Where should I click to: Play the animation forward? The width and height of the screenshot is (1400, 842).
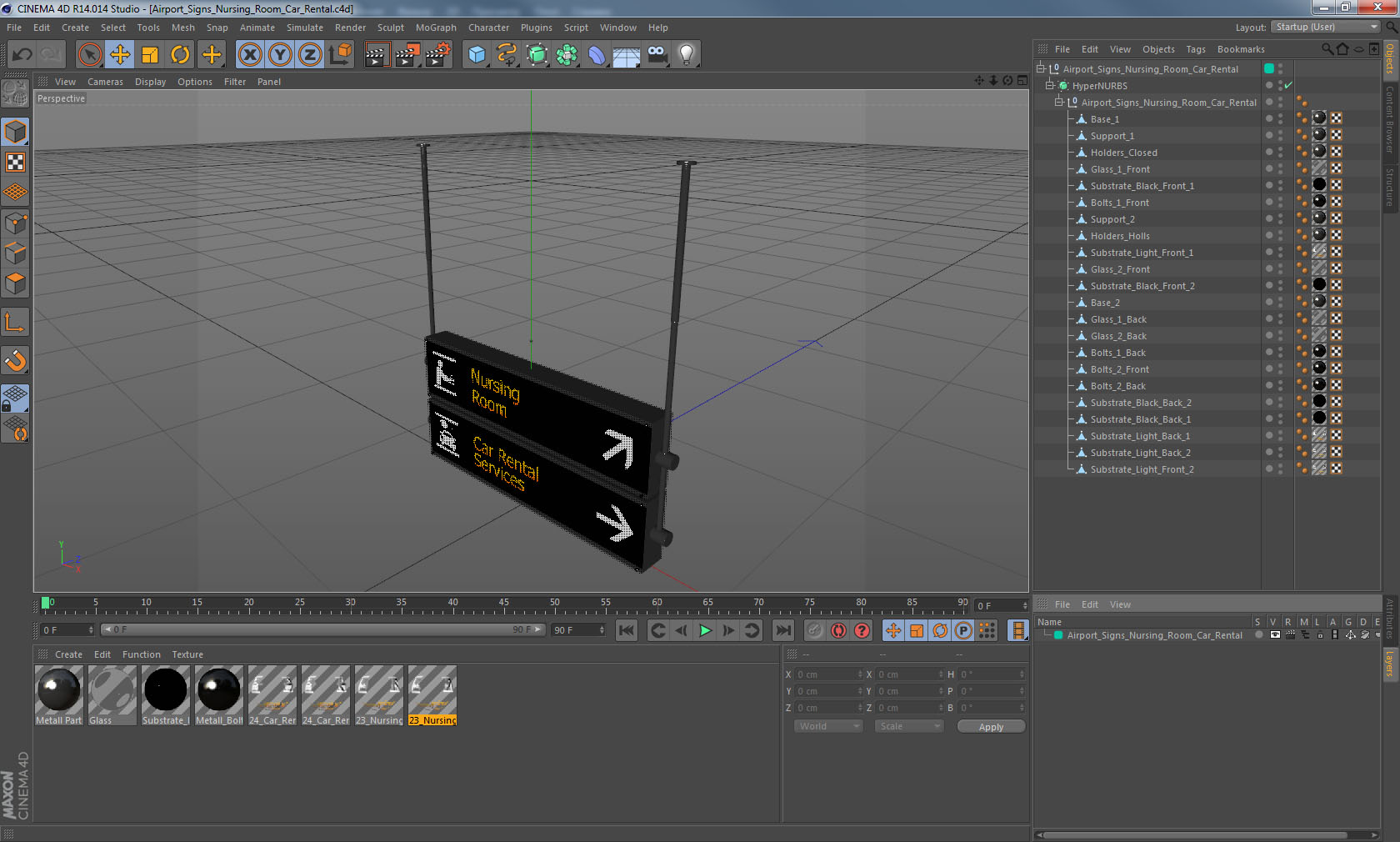point(705,630)
